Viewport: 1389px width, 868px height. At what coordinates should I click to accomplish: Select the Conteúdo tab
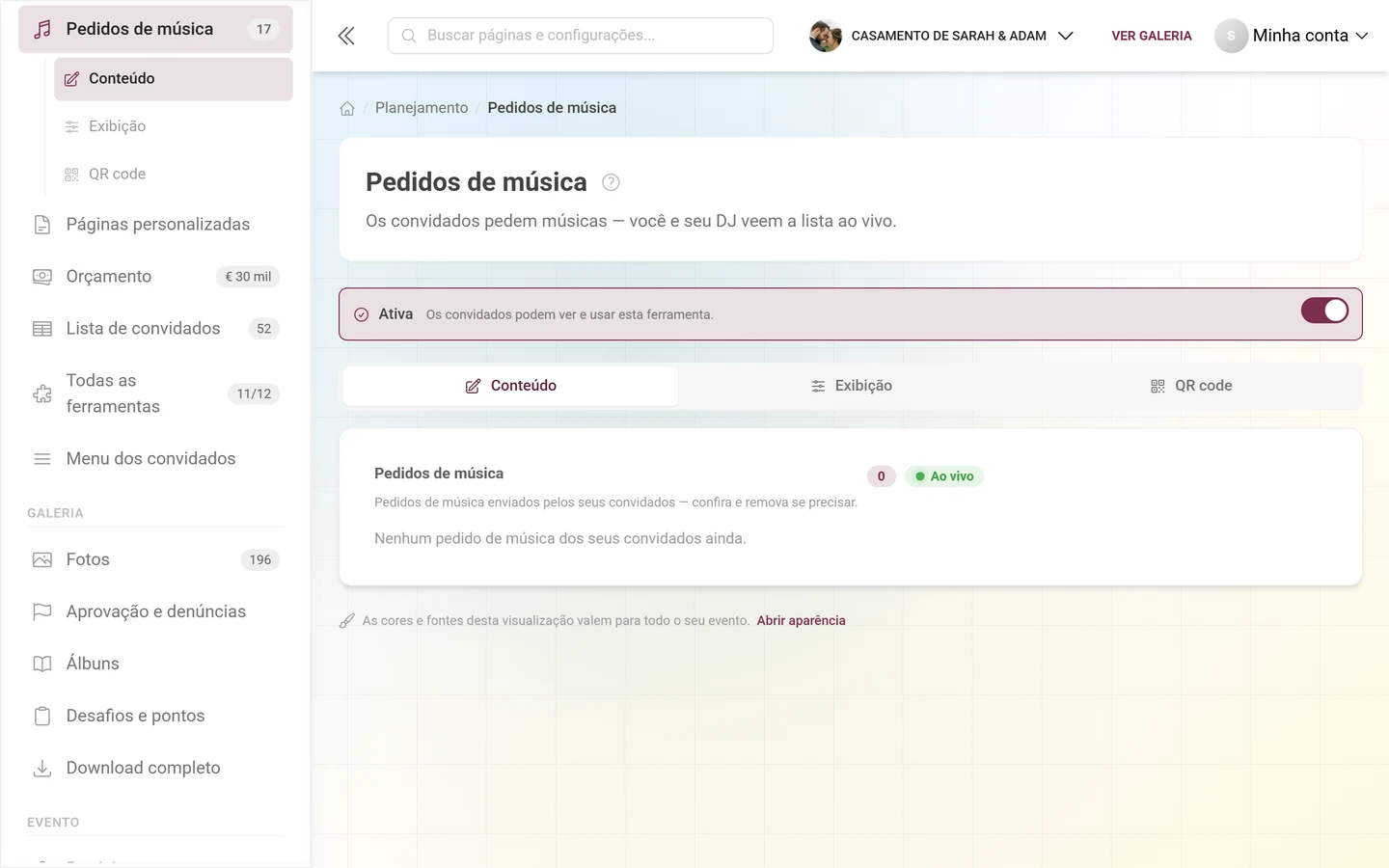[510, 386]
